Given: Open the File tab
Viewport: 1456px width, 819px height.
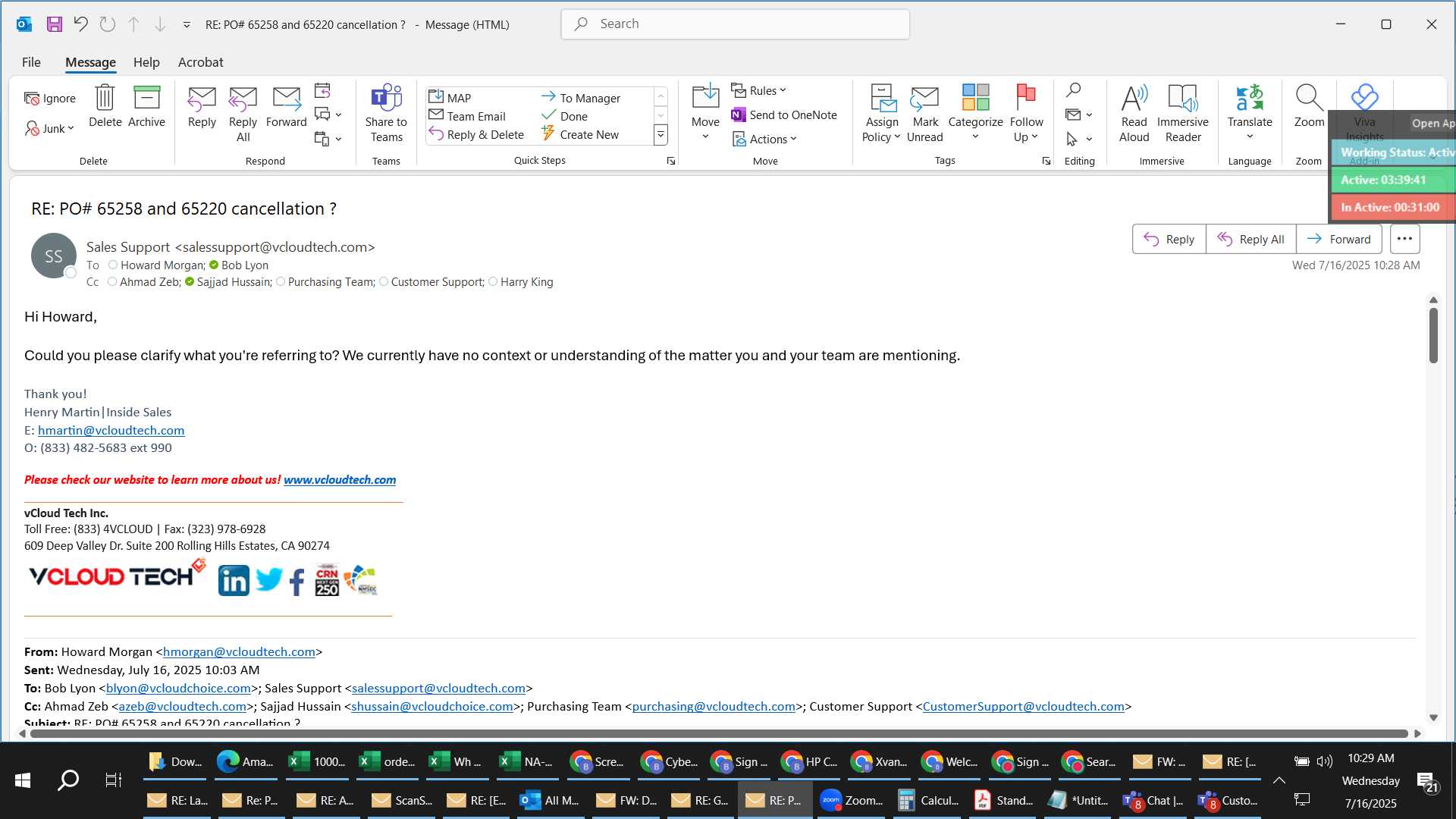Looking at the screenshot, I should click(31, 62).
